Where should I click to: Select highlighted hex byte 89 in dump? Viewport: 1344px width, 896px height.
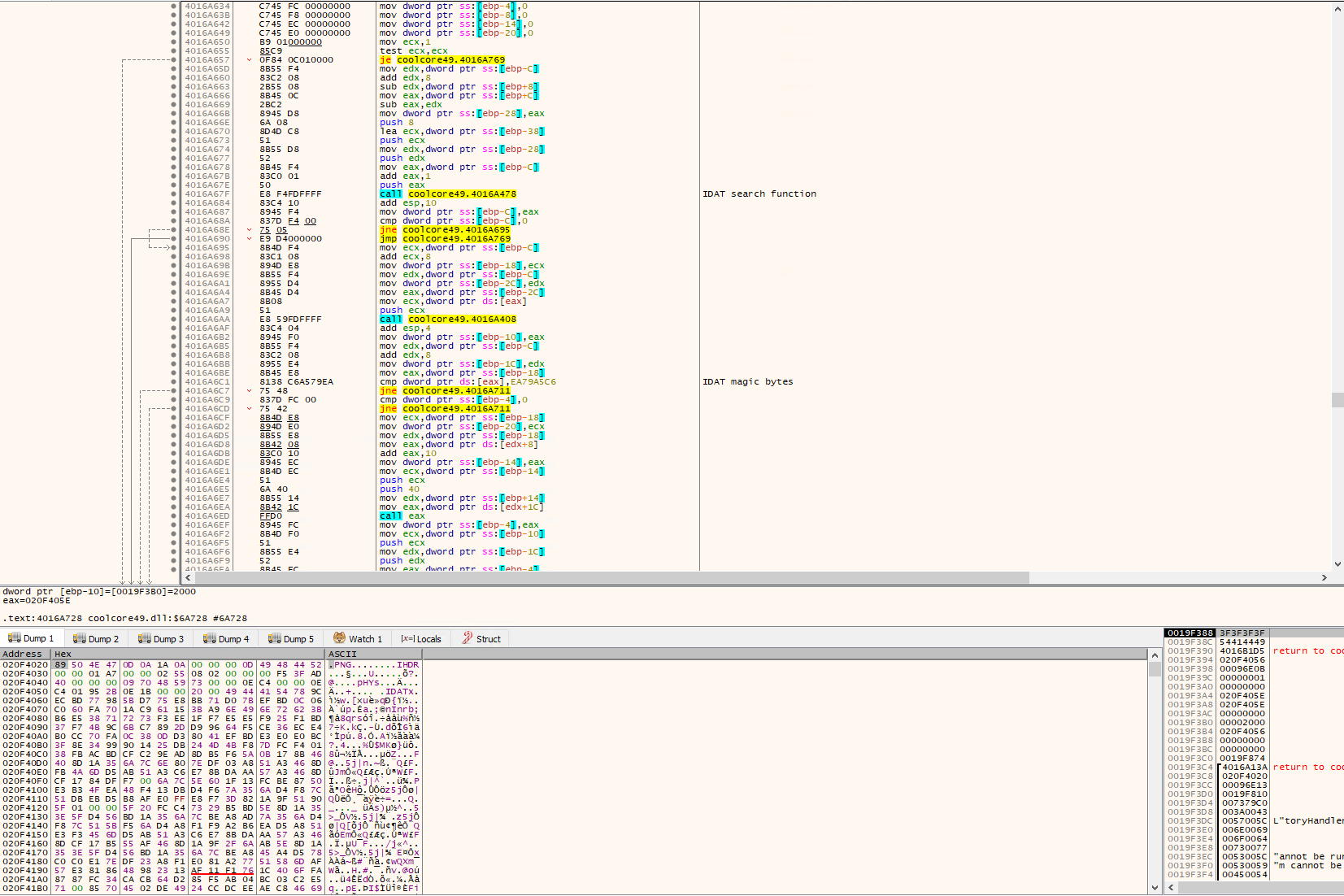[60, 664]
